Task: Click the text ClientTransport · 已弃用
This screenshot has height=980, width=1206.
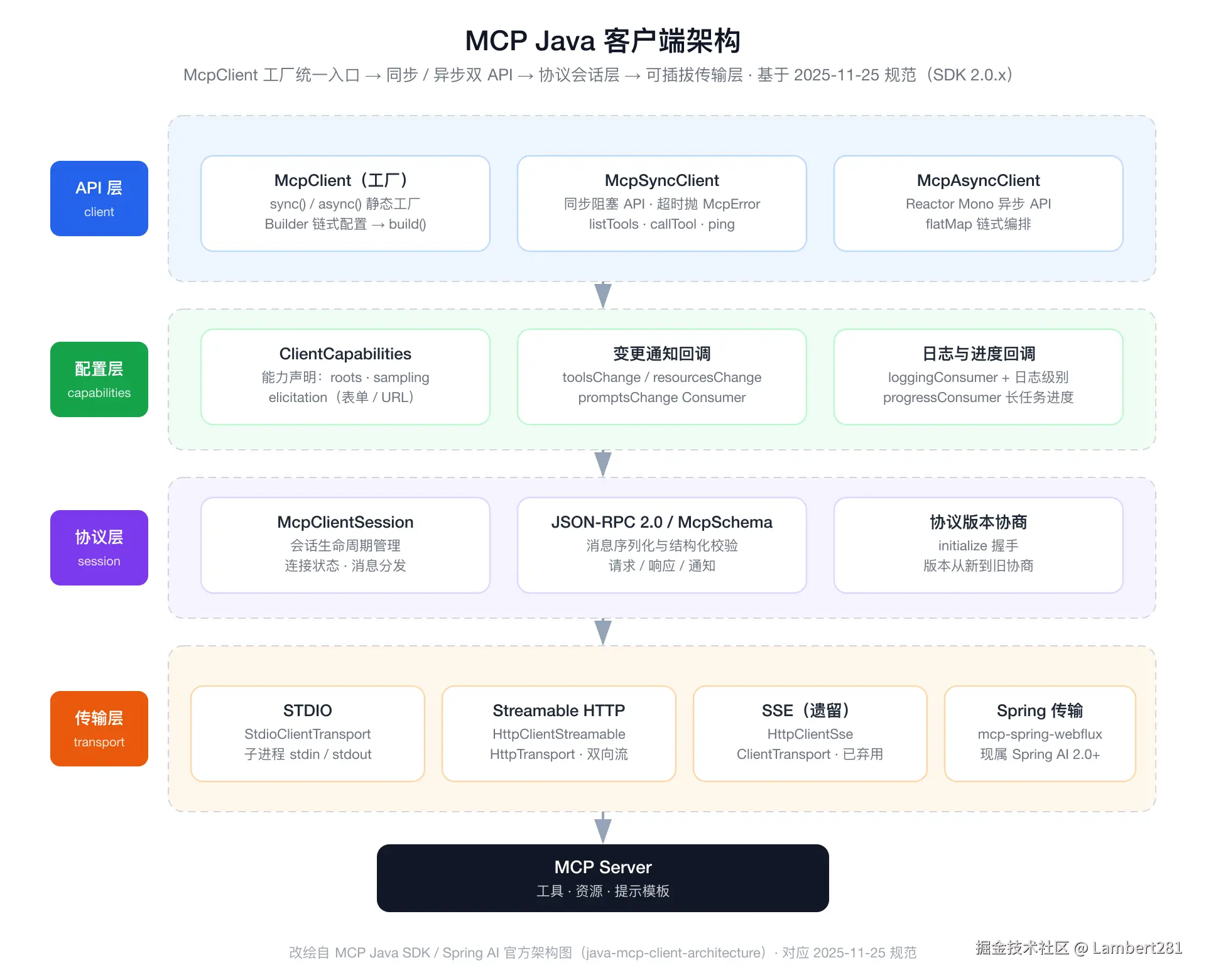Action: click(810, 754)
